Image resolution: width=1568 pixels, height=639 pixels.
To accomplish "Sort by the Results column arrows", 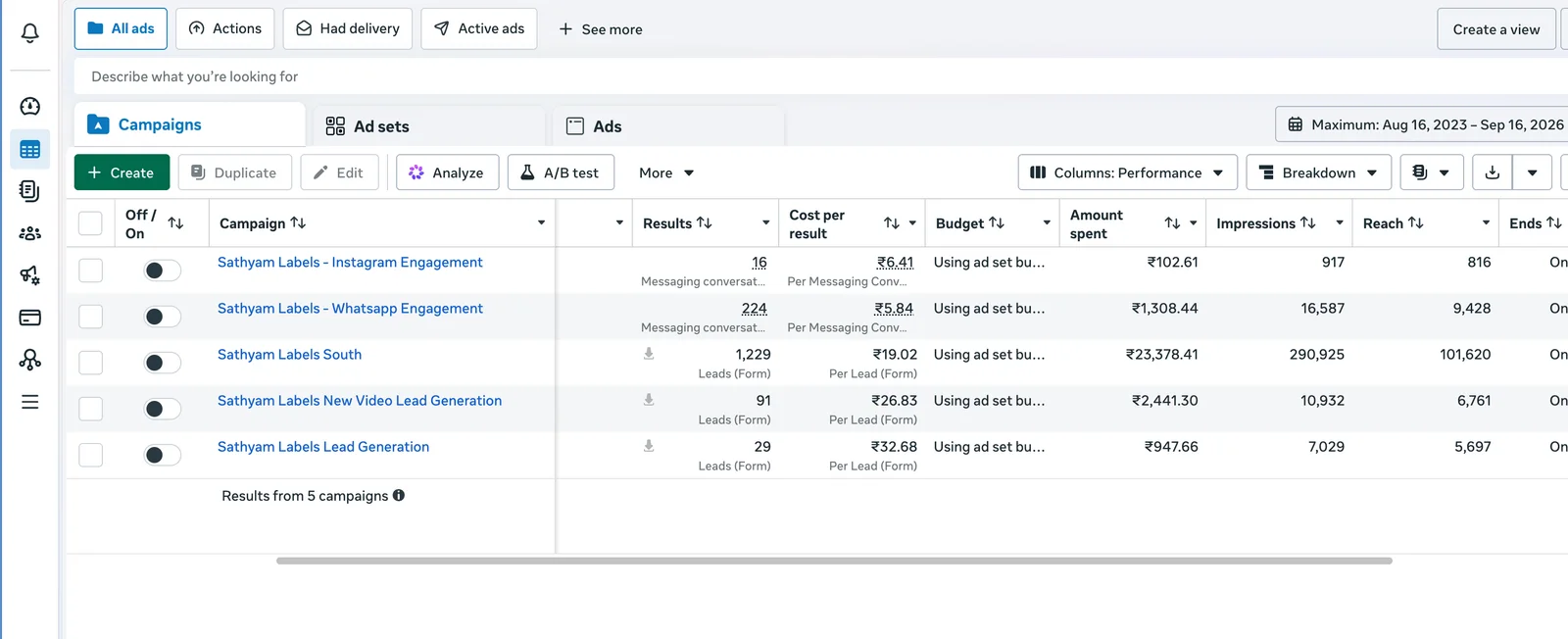I will [704, 223].
